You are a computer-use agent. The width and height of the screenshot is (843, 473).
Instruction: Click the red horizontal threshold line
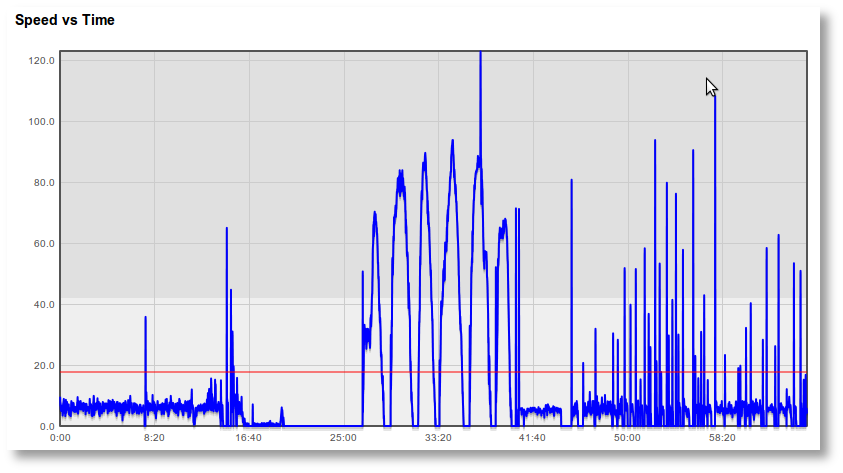click(300, 372)
